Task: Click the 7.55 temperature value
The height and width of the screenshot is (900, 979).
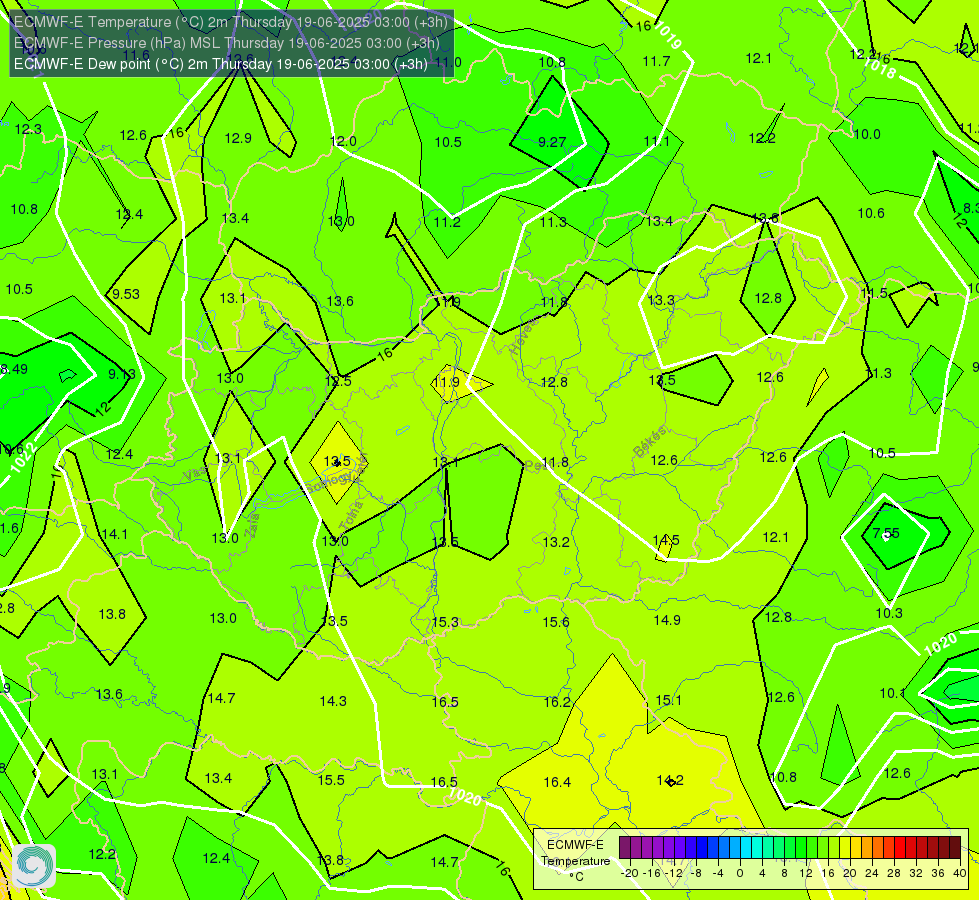Action: tap(886, 533)
